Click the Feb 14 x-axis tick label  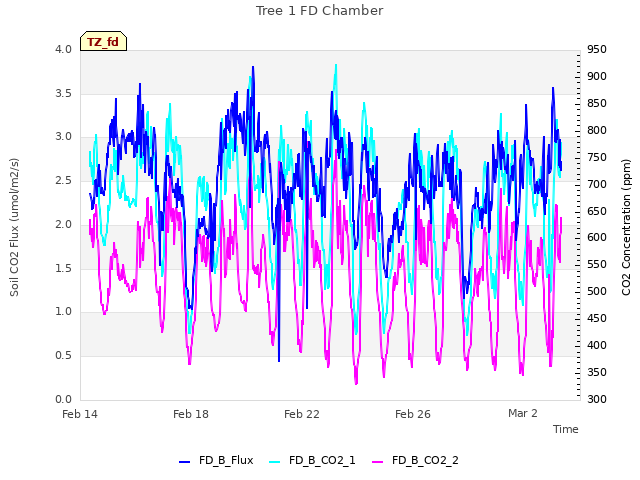coord(80,414)
